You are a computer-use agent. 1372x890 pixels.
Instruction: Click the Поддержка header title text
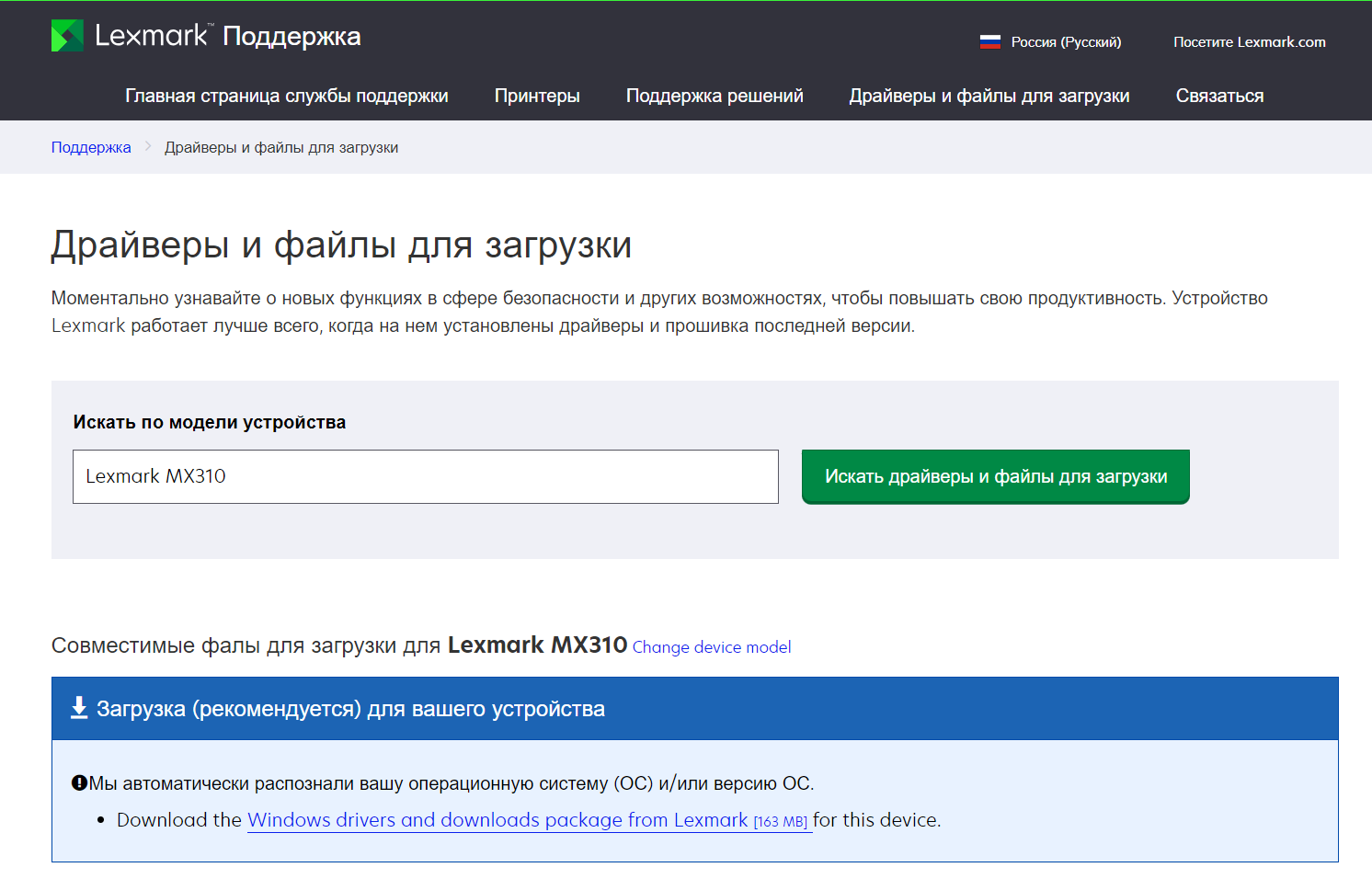click(x=292, y=36)
